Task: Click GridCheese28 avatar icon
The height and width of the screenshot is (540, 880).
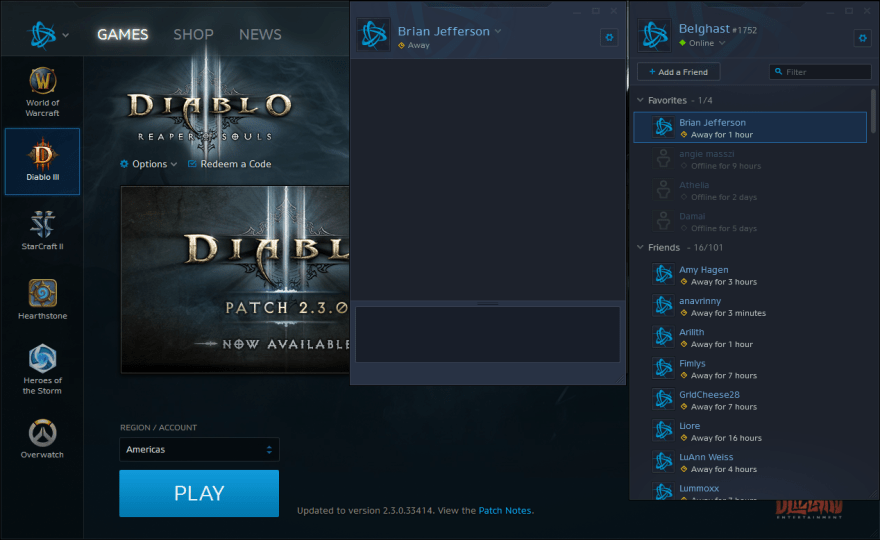Action: (663, 400)
